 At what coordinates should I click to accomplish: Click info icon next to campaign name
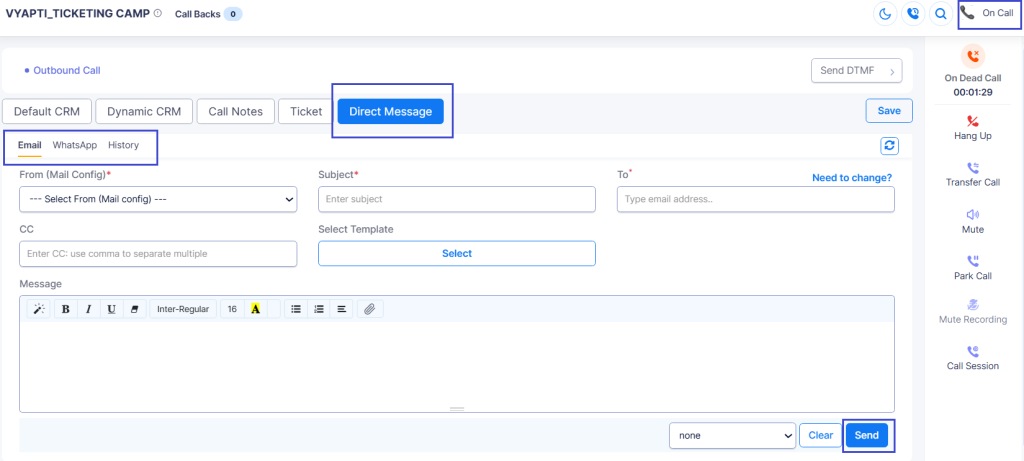pyautogui.click(x=157, y=13)
